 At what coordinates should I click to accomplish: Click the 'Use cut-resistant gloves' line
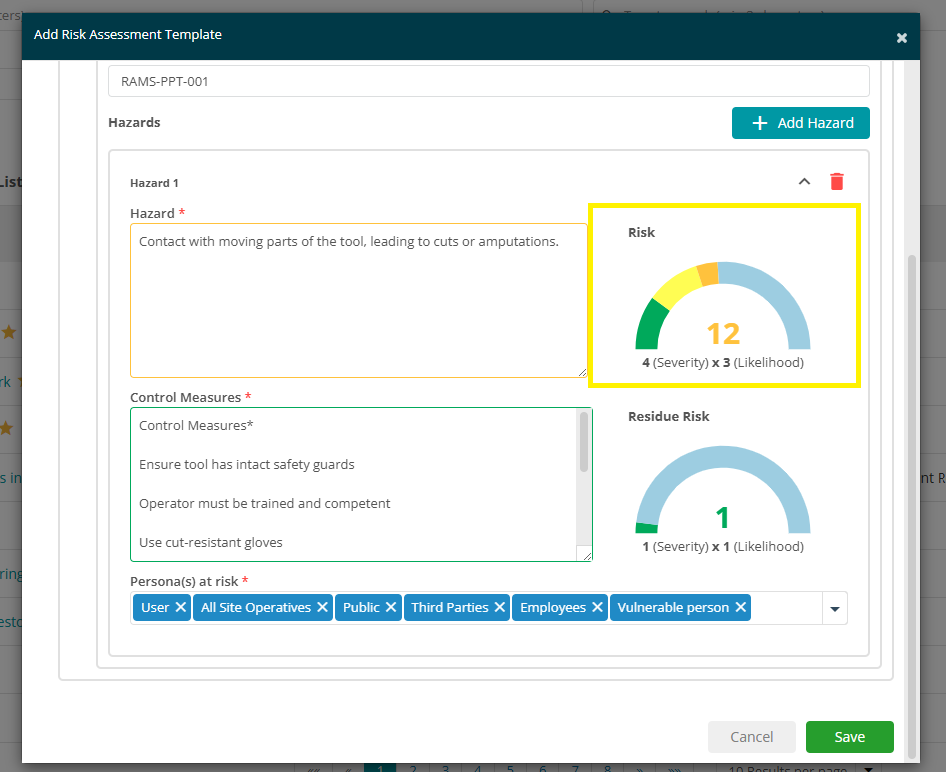(x=211, y=542)
